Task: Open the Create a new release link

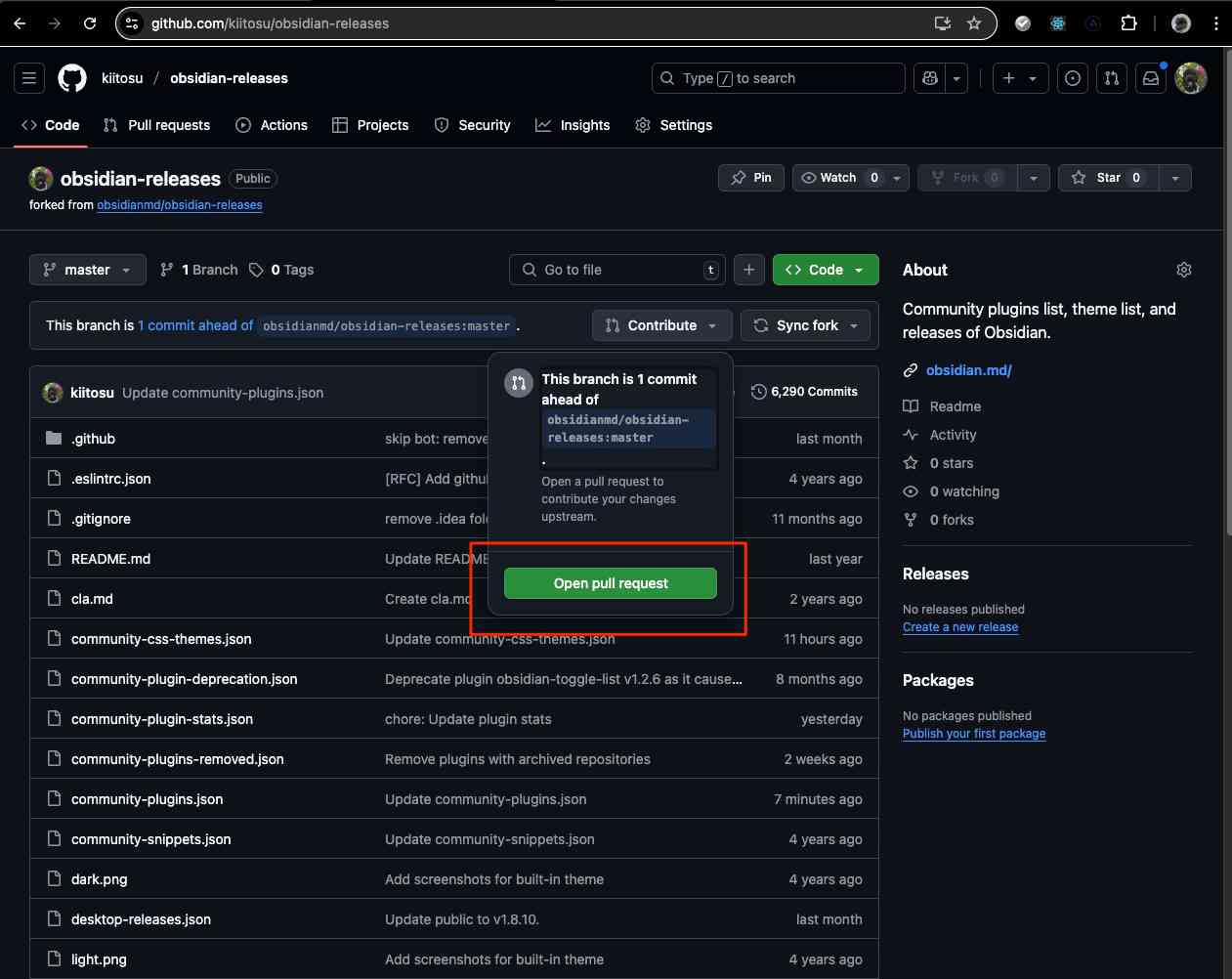Action: tap(959, 627)
